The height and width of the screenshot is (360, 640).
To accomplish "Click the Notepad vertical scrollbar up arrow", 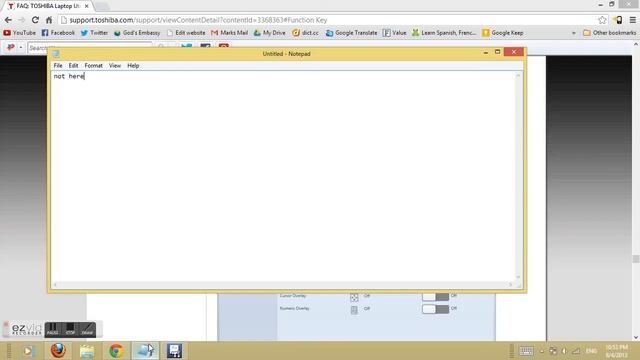I will (518, 76).
